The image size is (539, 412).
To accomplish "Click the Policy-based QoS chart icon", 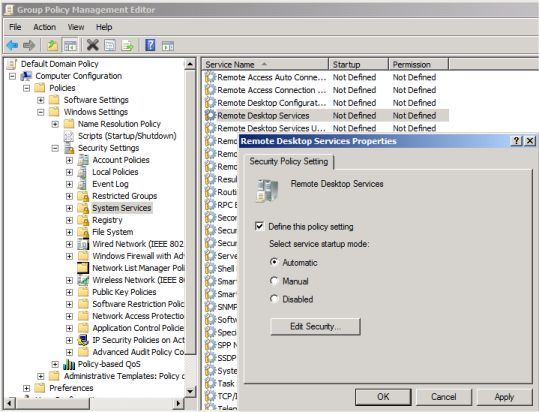I will point(69,364).
